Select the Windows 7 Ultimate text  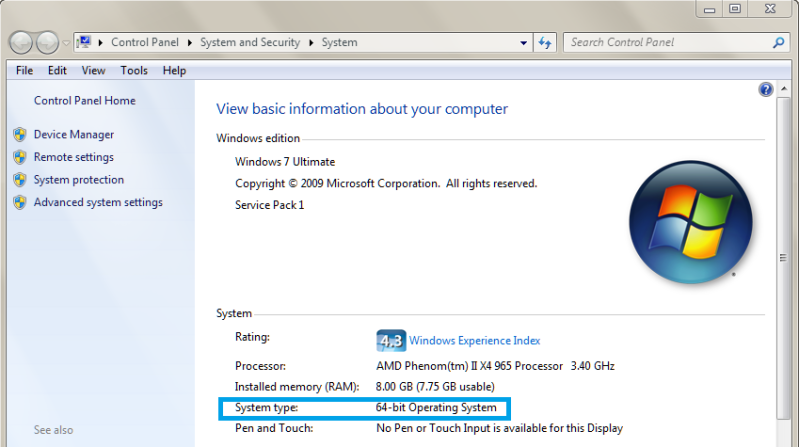coord(285,162)
